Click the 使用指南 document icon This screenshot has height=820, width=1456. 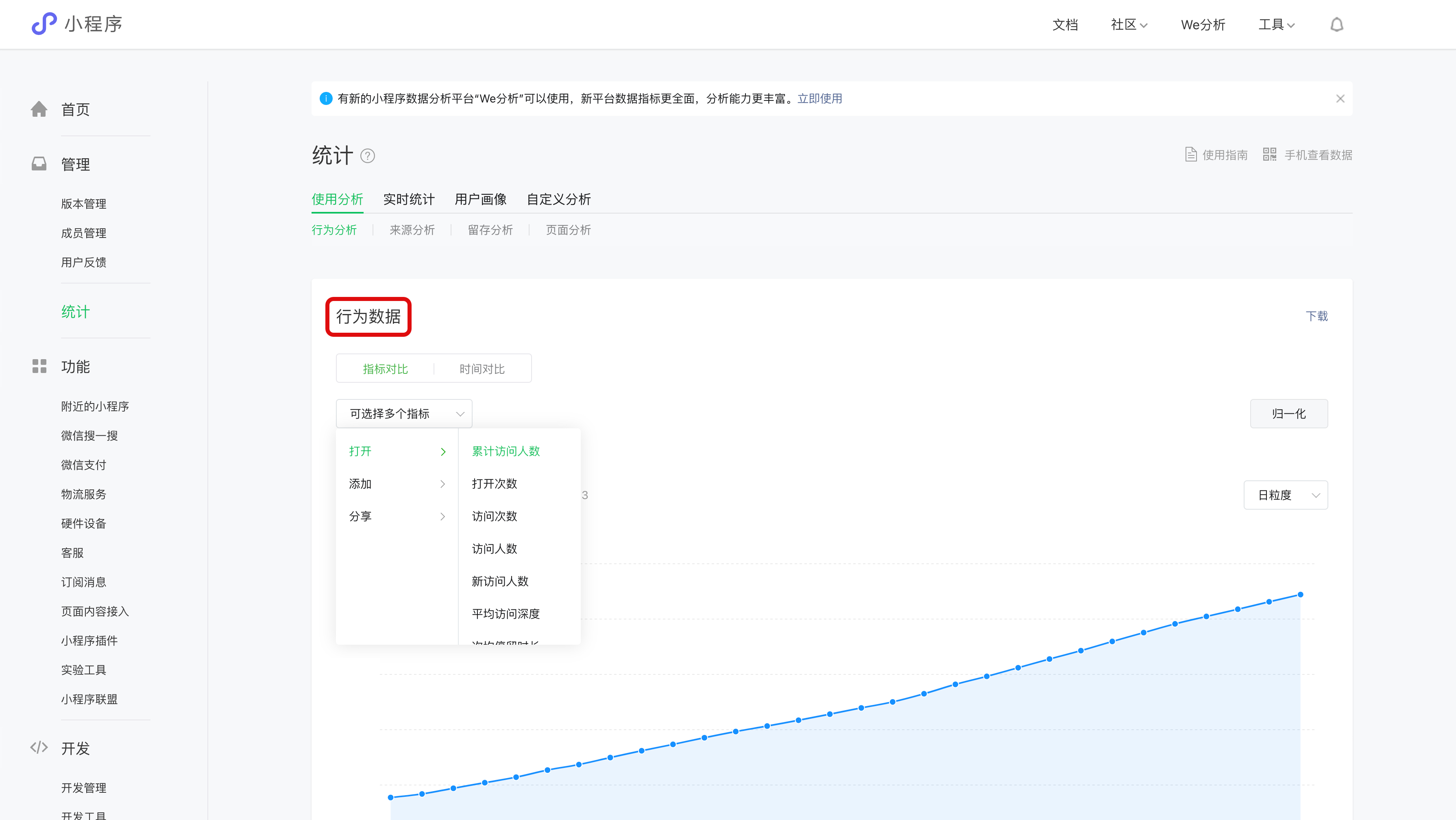1190,154
